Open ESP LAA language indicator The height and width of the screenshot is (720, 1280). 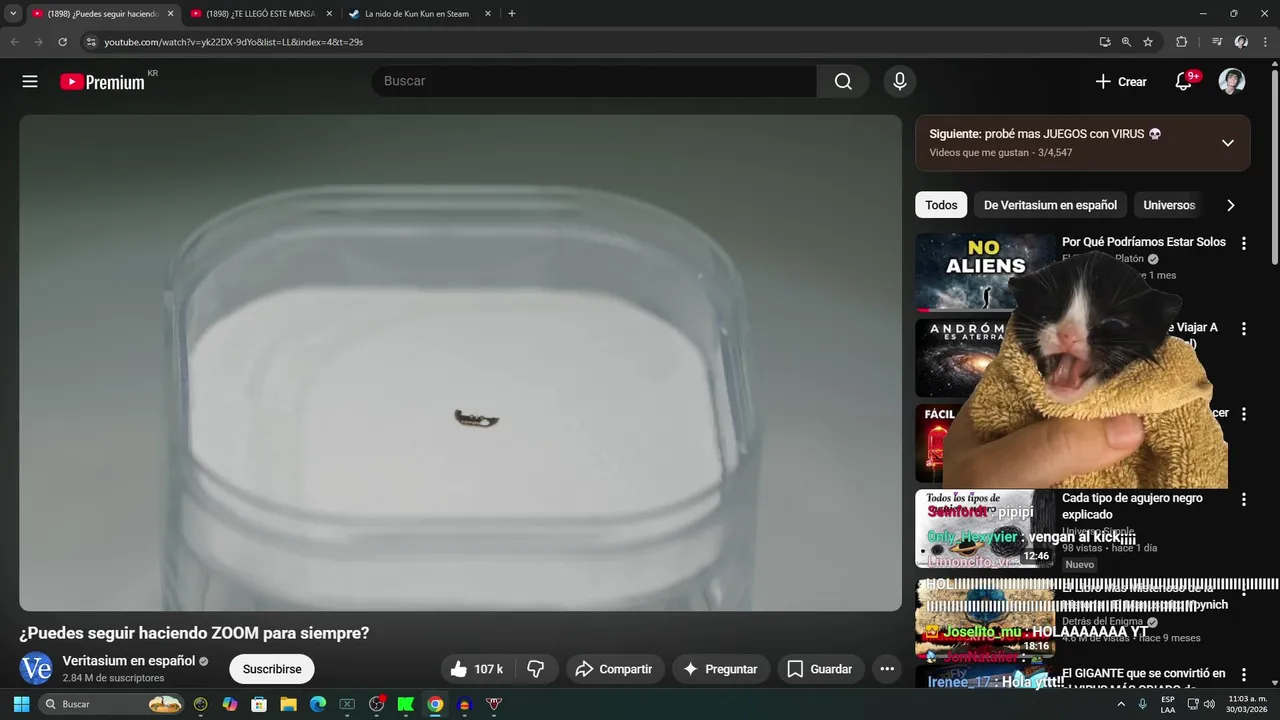click(x=1168, y=704)
